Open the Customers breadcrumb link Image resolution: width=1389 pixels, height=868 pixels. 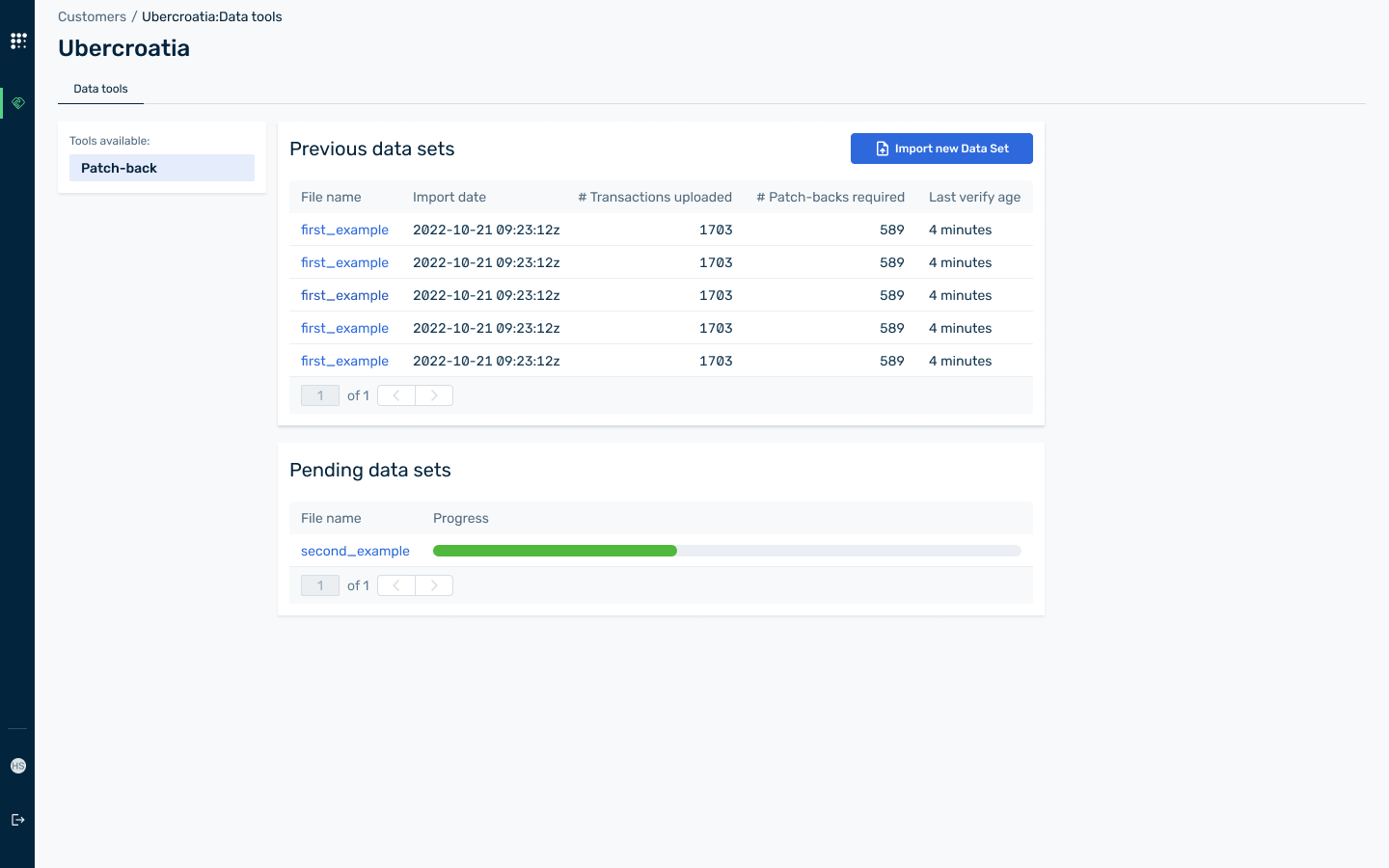pyautogui.click(x=92, y=16)
